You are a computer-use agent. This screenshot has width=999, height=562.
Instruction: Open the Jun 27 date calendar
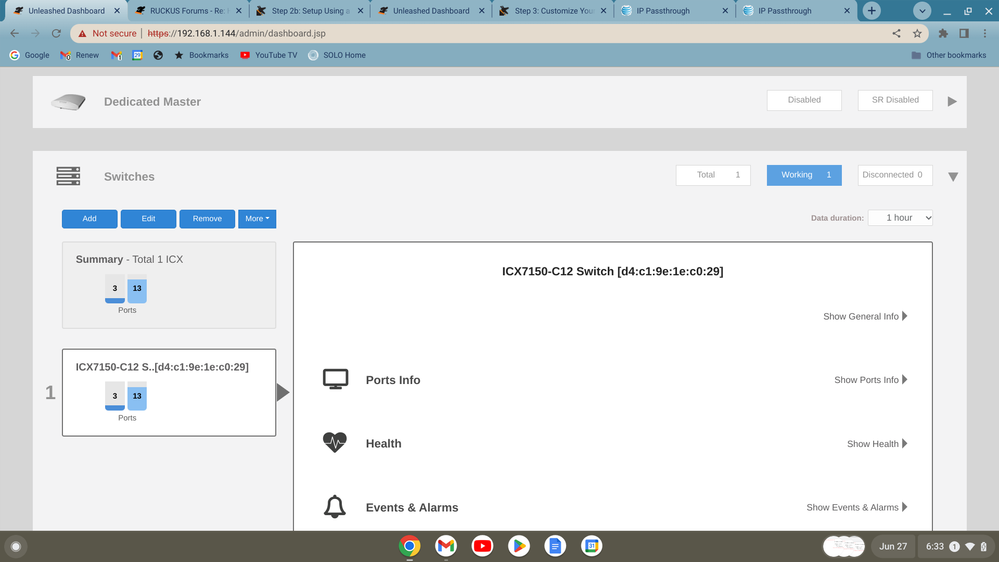click(x=893, y=546)
